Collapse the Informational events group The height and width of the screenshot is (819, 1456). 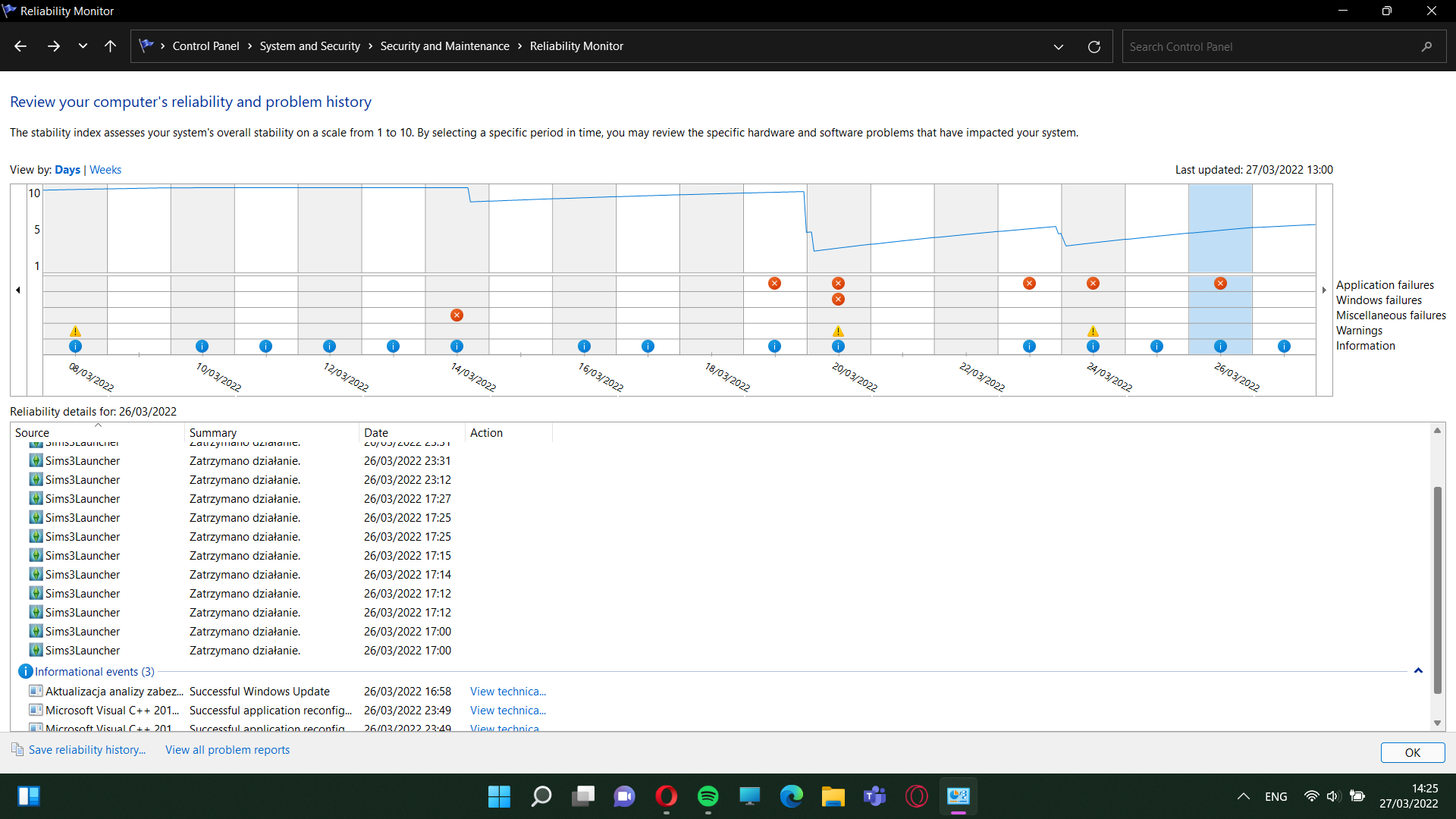[x=1418, y=671]
